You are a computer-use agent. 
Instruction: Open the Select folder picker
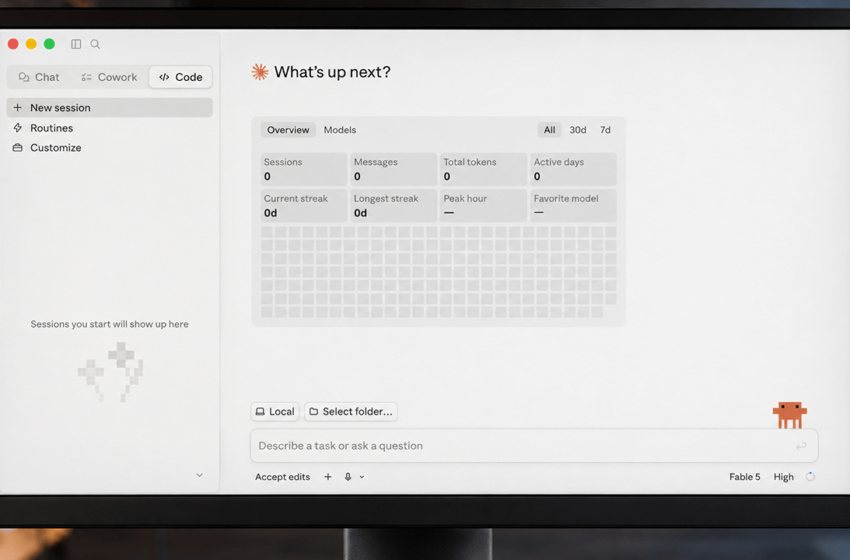tap(351, 411)
